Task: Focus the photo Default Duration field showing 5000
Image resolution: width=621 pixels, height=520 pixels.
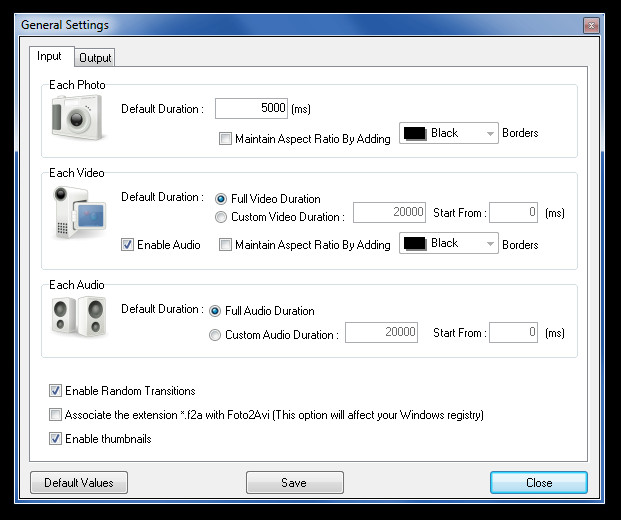Action: click(x=251, y=108)
